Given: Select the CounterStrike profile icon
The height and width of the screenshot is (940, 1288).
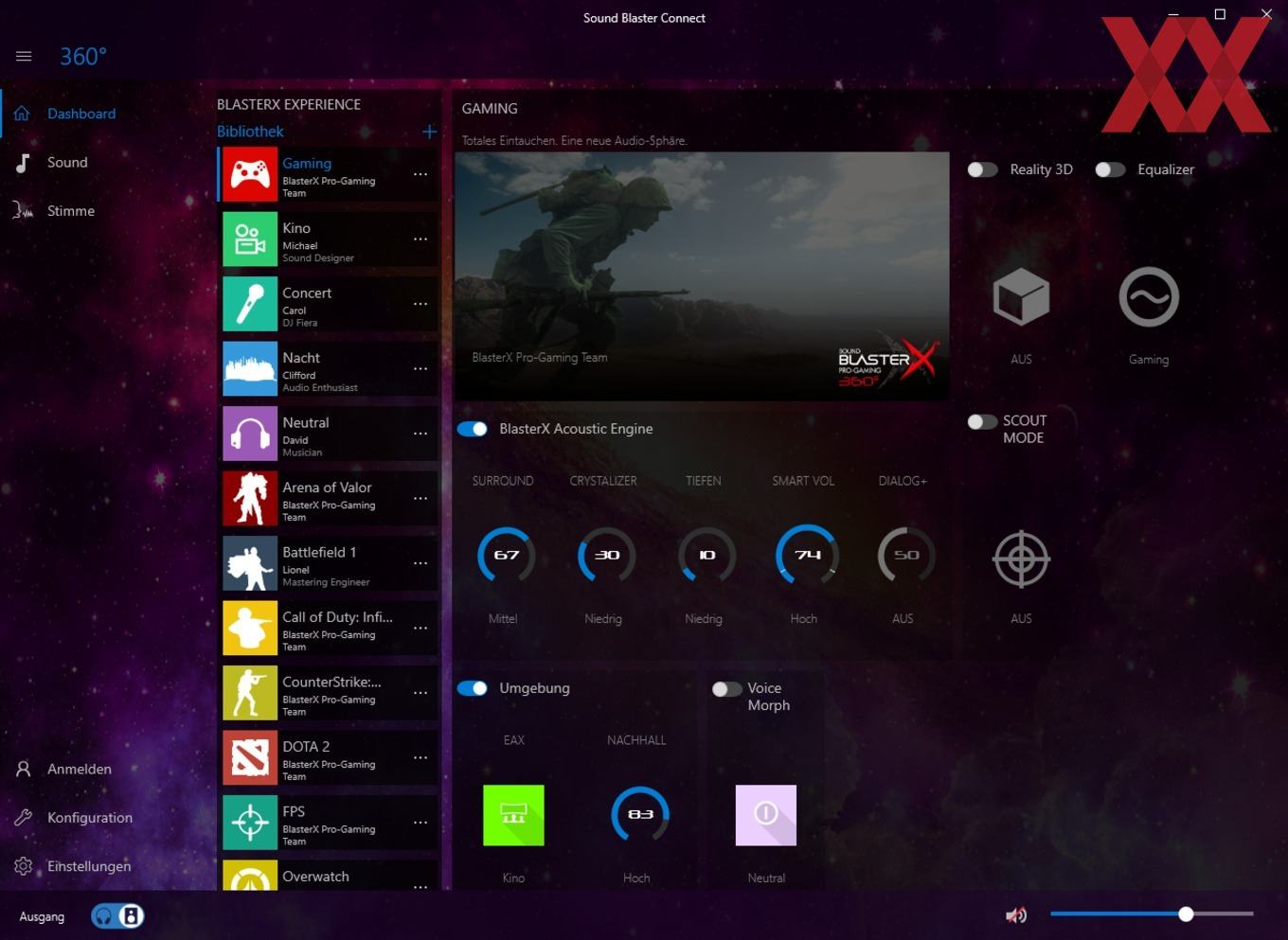Looking at the screenshot, I should (x=250, y=693).
